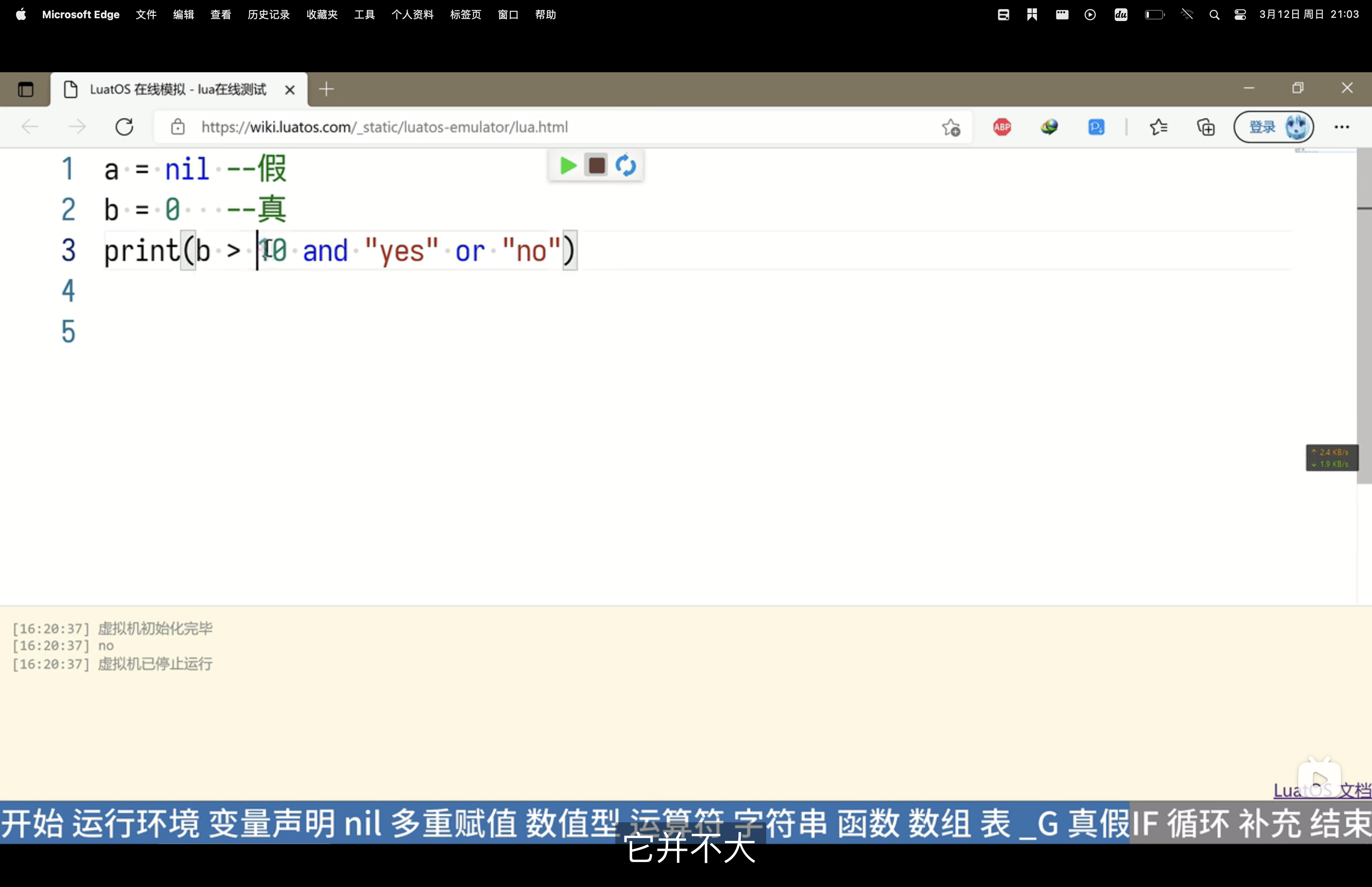The width and height of the screenshot is (1372, 887).
Task: Open the ABP adblock extension
Action: coord(1002,127)
